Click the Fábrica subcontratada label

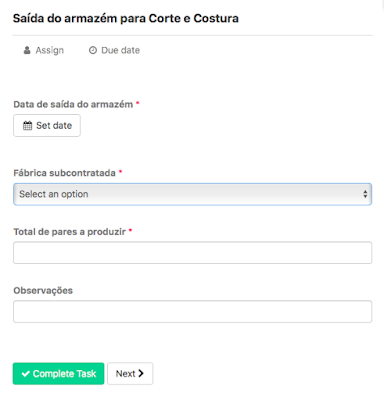point(64,173)
